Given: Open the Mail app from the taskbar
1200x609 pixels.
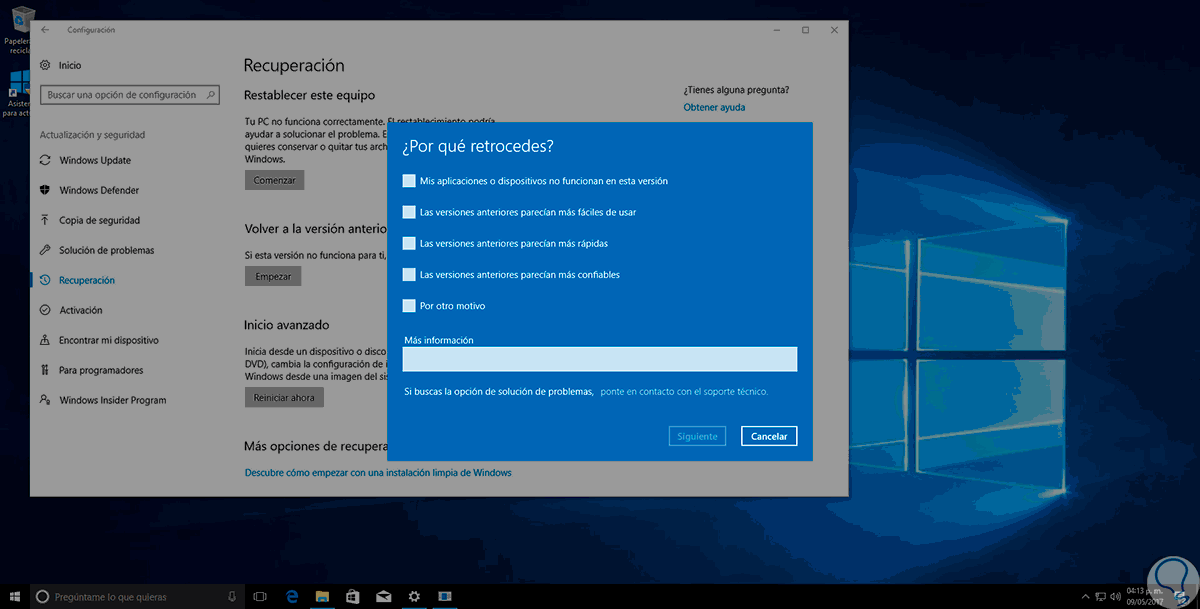Looking at the screenshot, I should 384,596.
